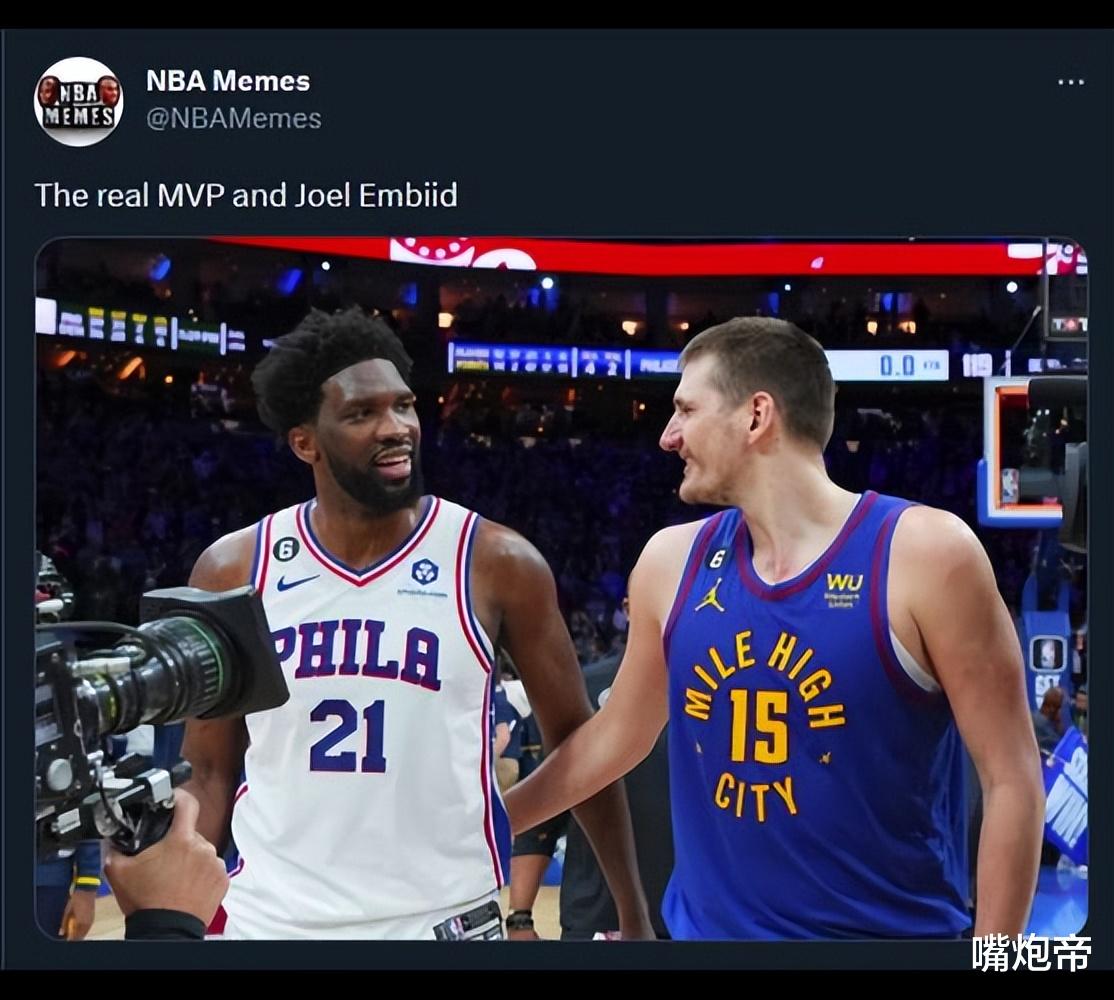Click the NBA Memes display name

pyautogui.click(x=228, y=81)
